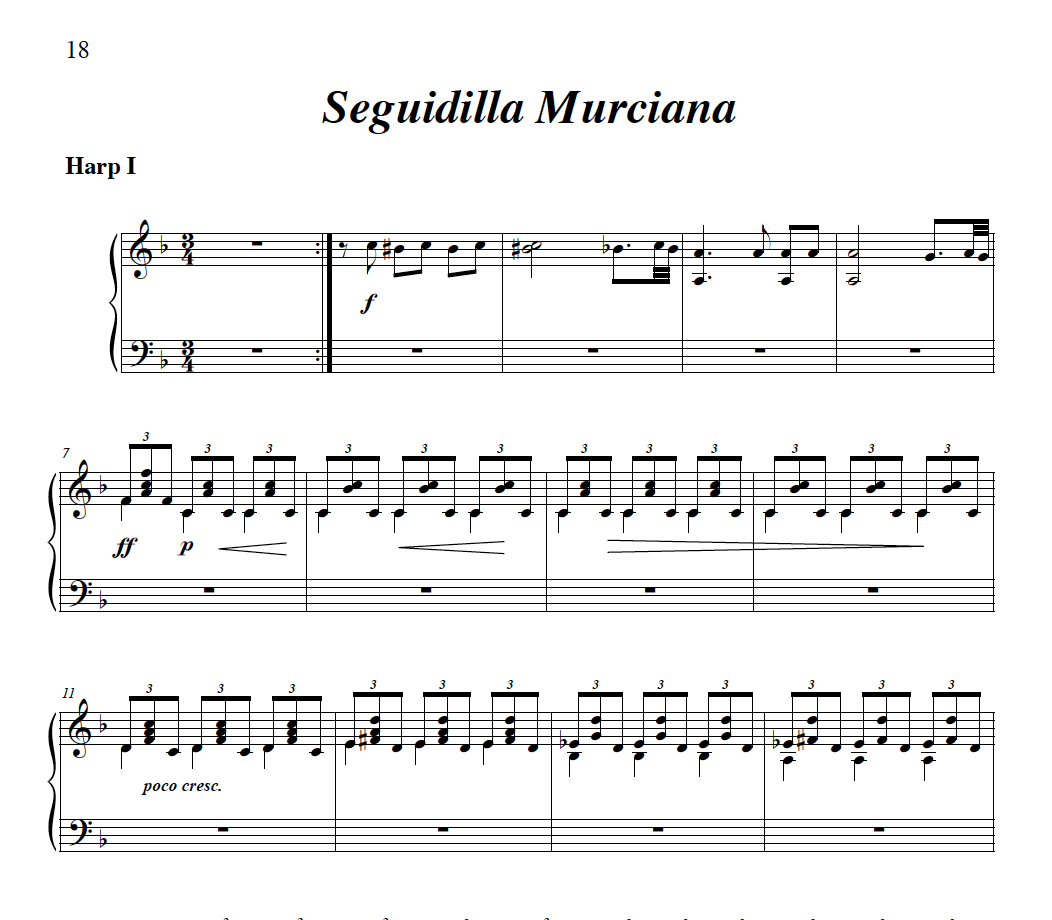Click the first triplet bracket number in measure 7
Viewport: 1052px width, 920px height.
coord(146,436)
